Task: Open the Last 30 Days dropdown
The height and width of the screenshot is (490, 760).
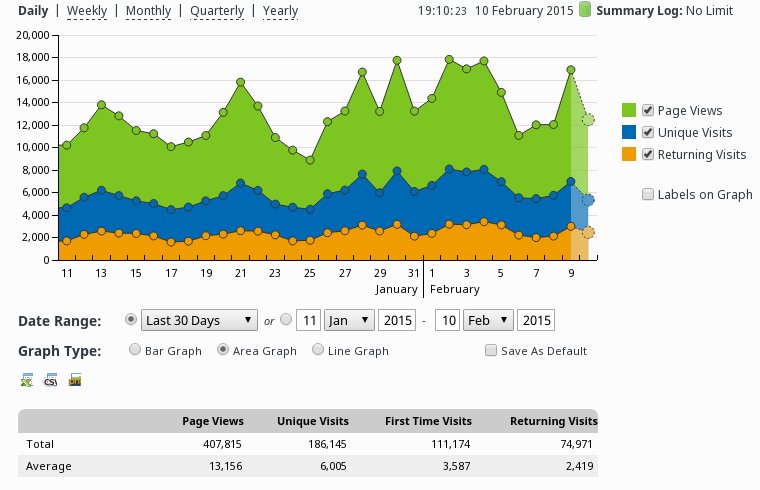Action: pos(200,320)
